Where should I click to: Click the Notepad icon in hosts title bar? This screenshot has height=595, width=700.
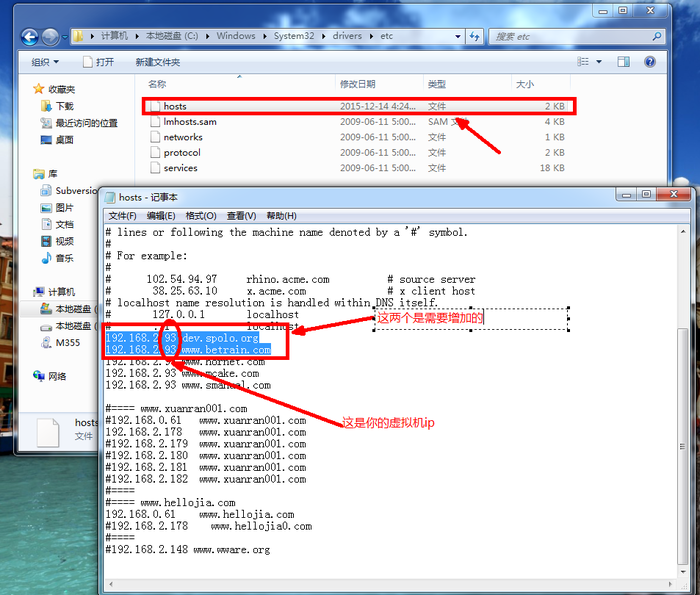coord(110,197)
